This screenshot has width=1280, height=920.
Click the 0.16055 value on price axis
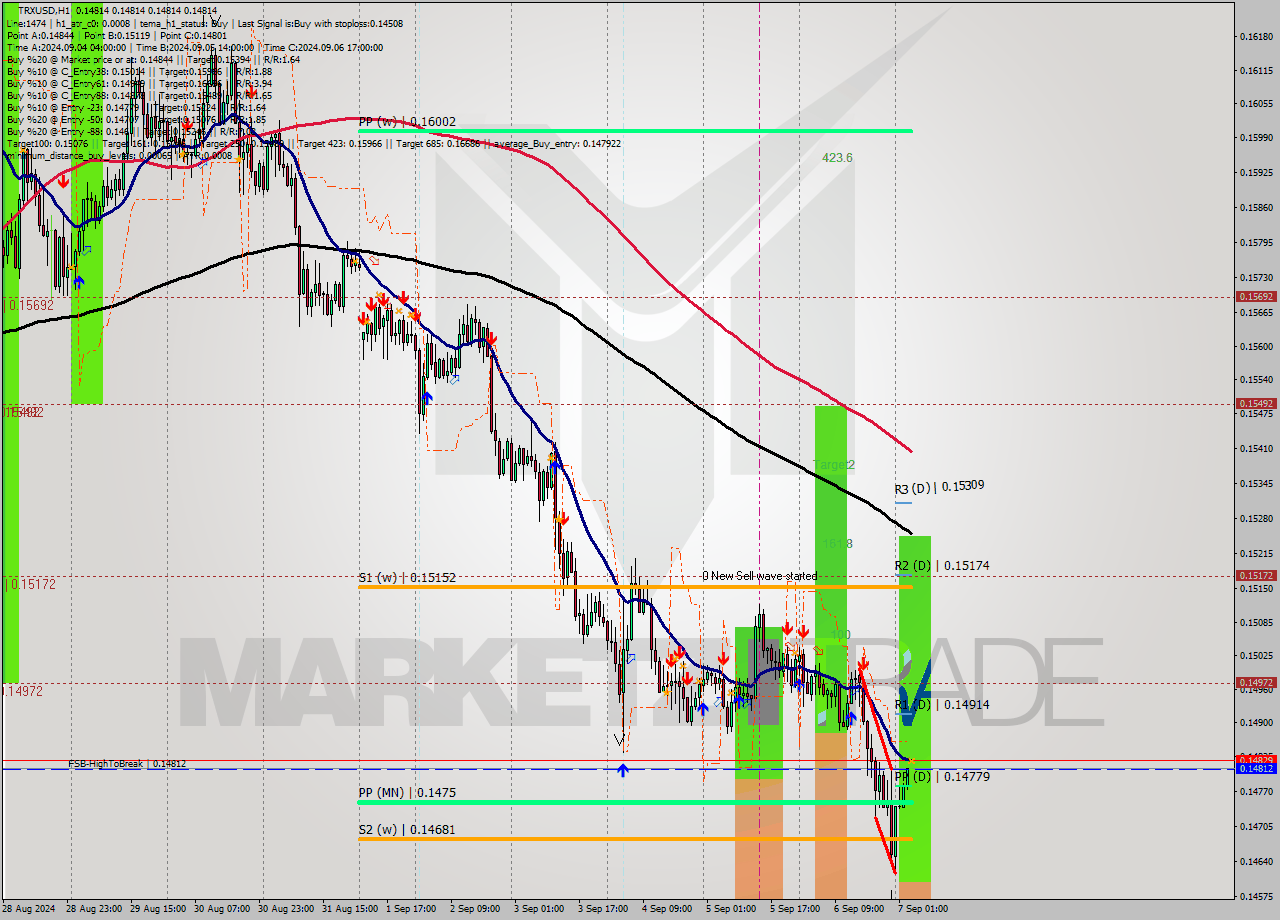coord(1255,104)
